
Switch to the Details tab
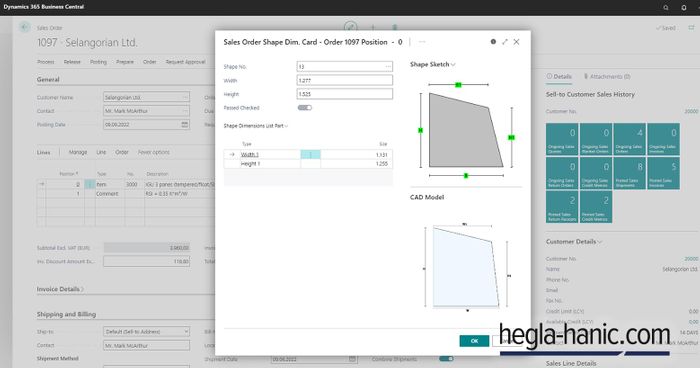tap(559, 76)
